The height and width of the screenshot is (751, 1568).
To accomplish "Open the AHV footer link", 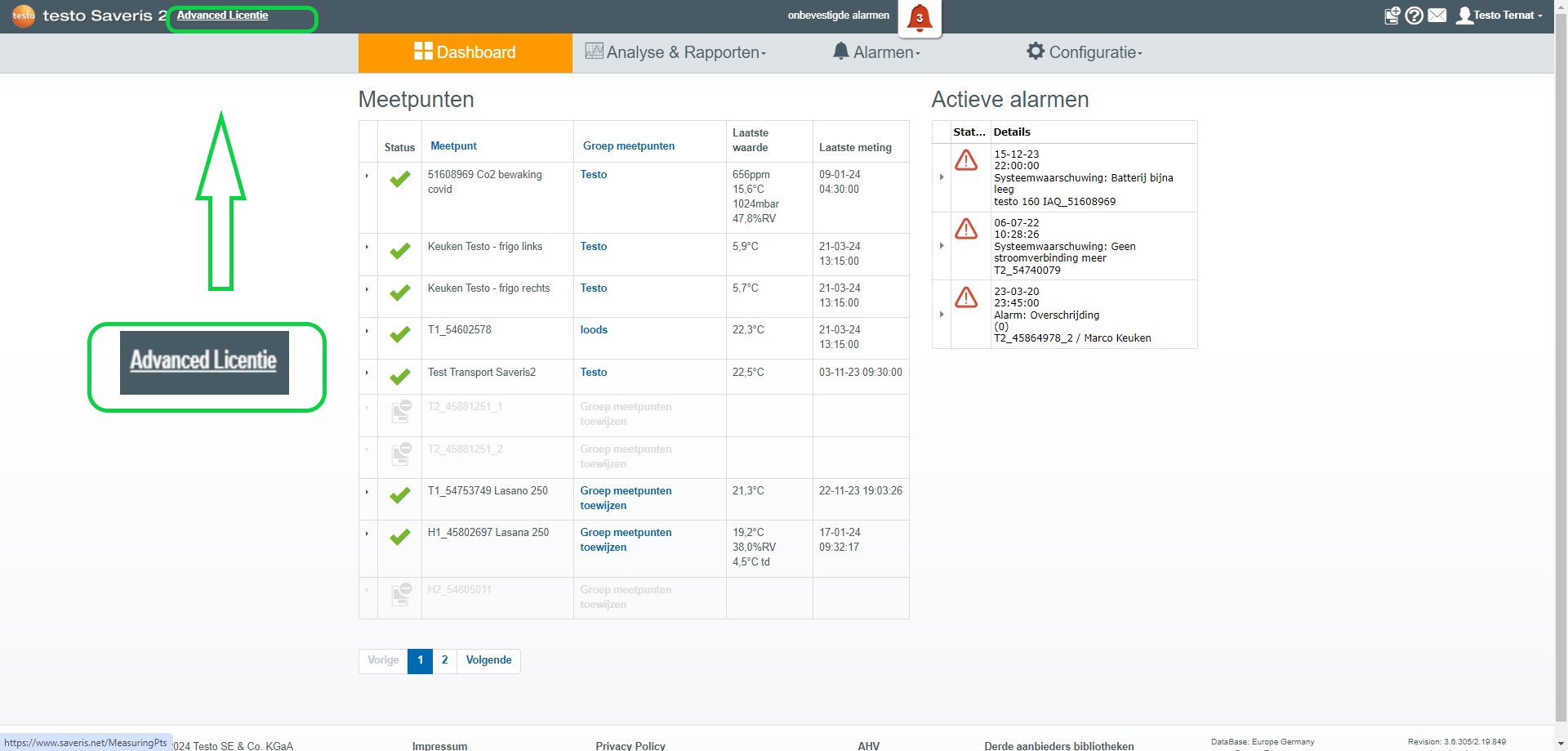I will (x=868, y=745).
